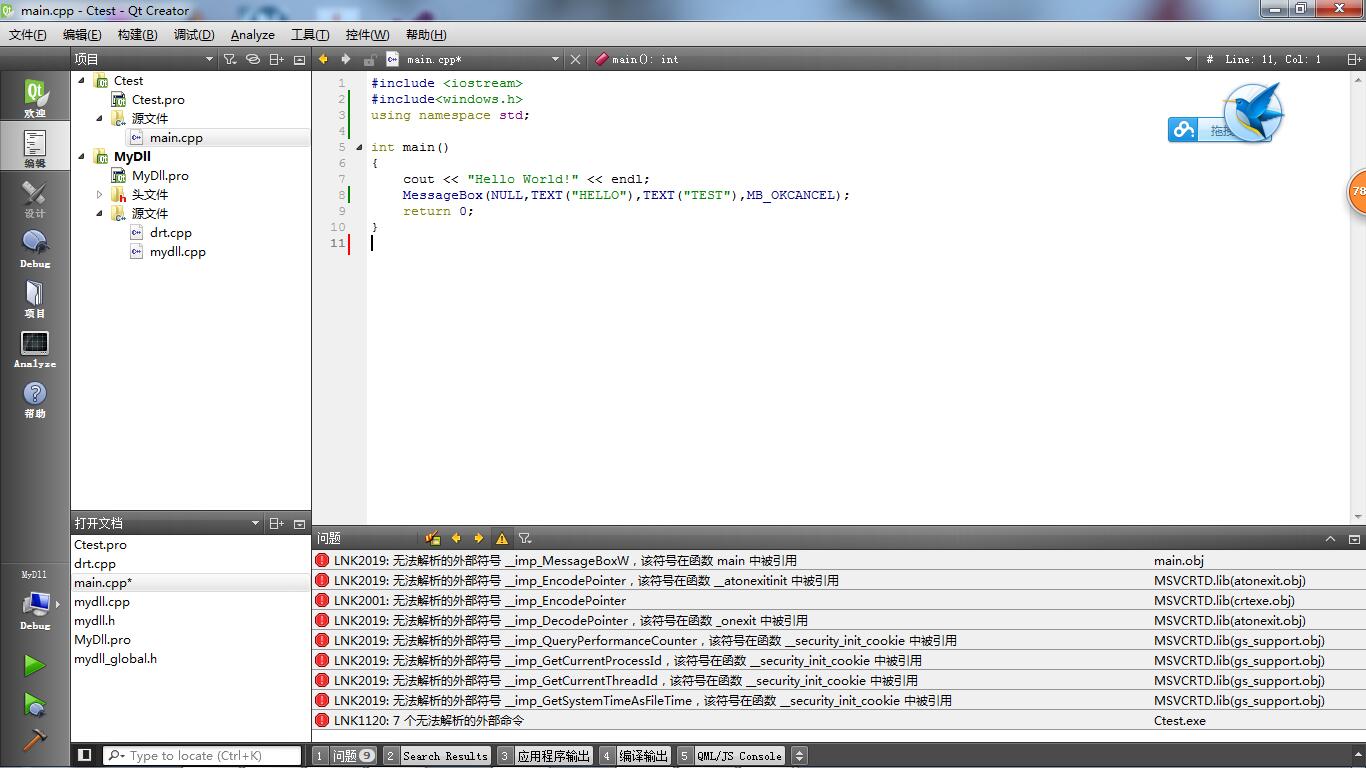
Task: Toggle the left sidebar button
Action: (x=85, y=755)
